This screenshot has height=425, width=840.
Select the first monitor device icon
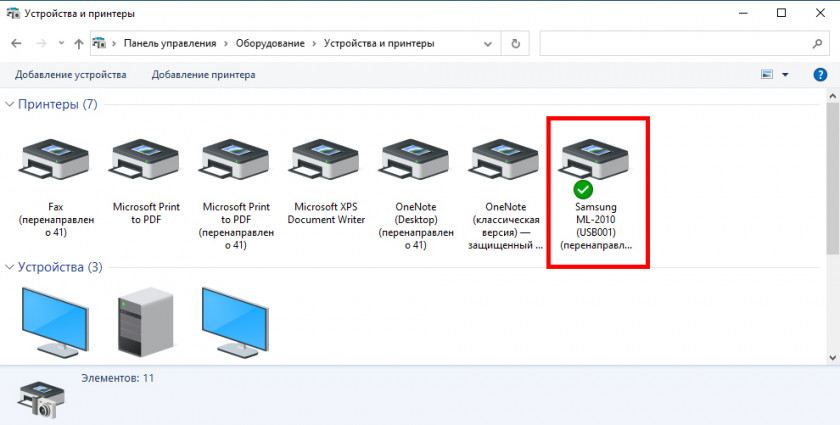coord(55,320)
